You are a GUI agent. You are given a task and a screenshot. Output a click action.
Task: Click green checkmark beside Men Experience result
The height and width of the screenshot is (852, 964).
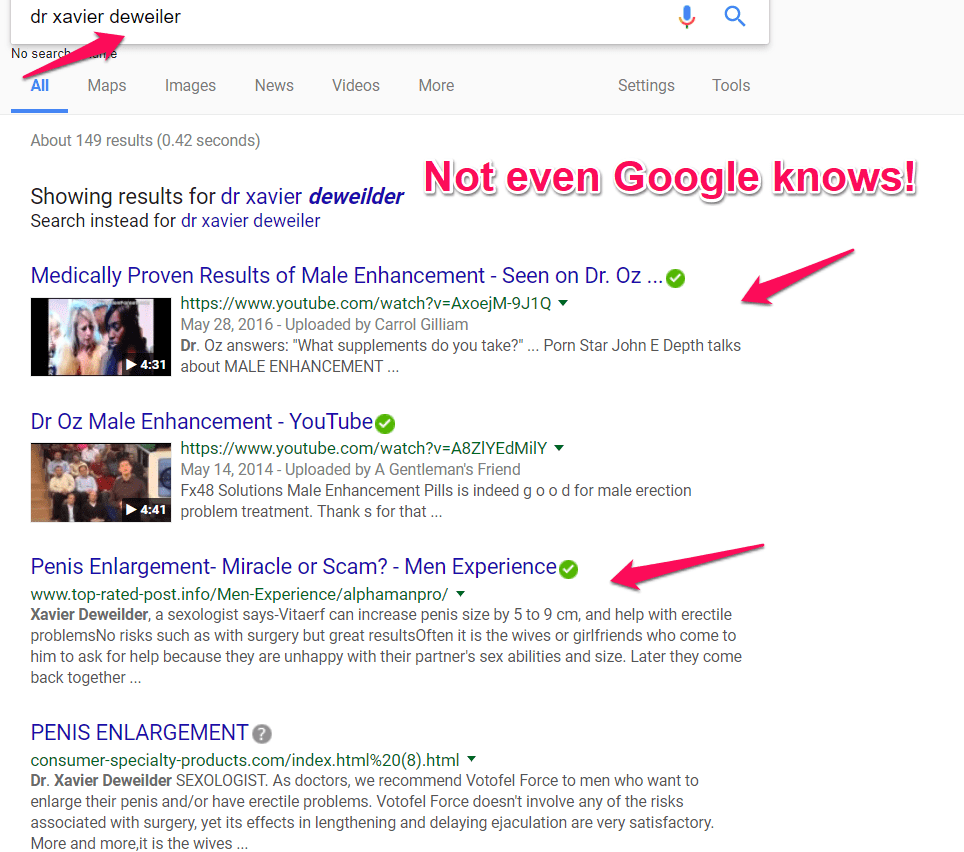(x=568, y=569)
